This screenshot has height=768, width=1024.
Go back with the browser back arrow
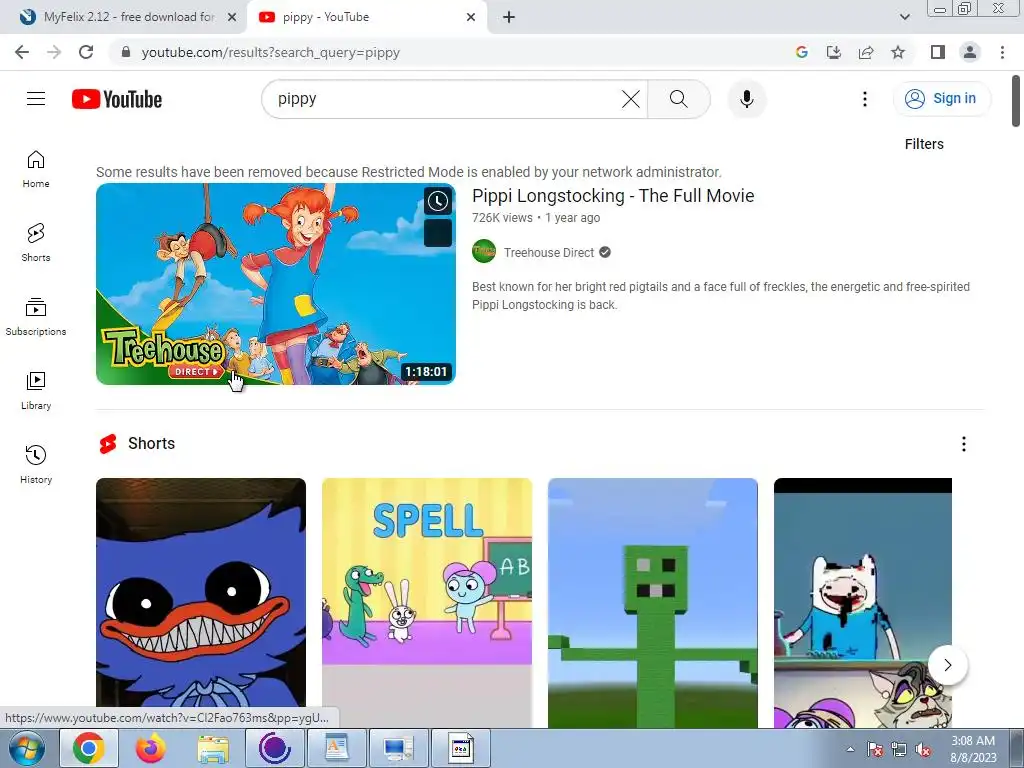(x=22, y=52)
